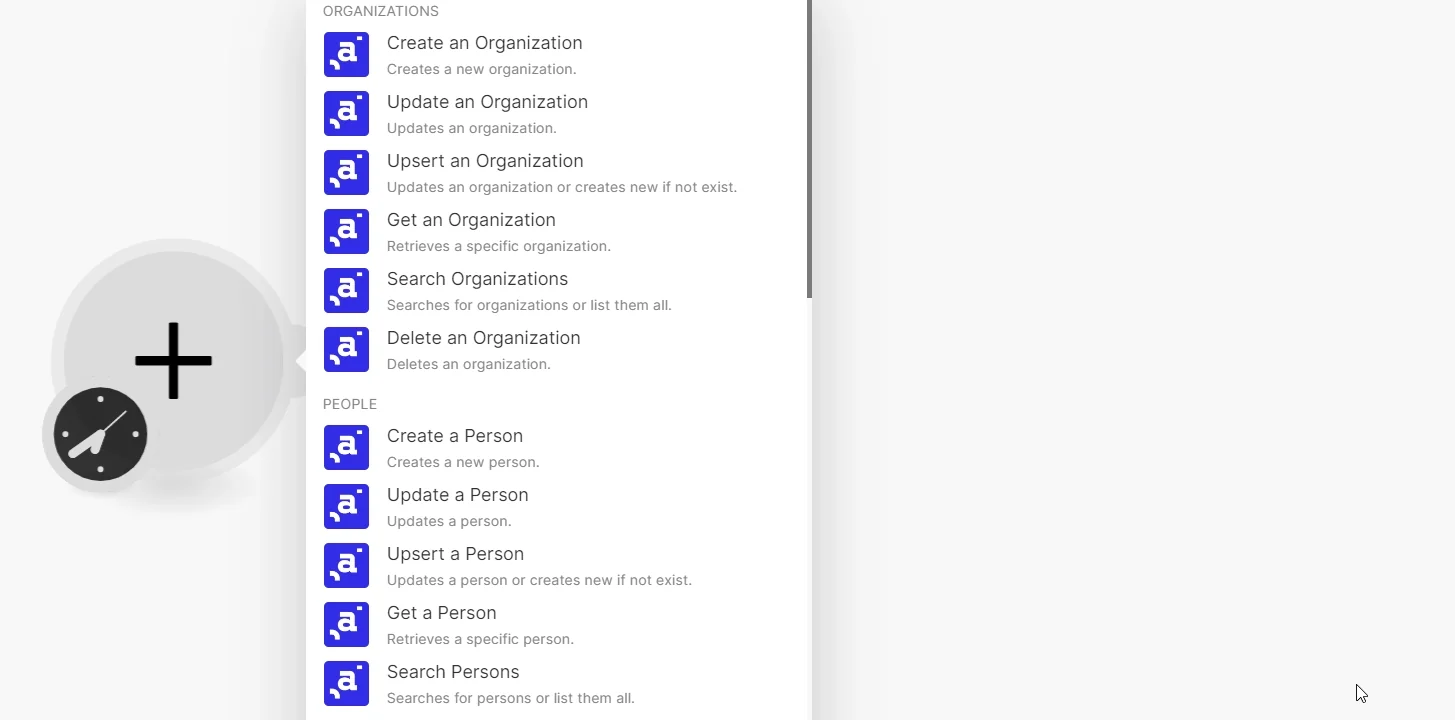
Task: Click the clock schedule icon on module
Action: pyautogui.click(x=100, y=434)
